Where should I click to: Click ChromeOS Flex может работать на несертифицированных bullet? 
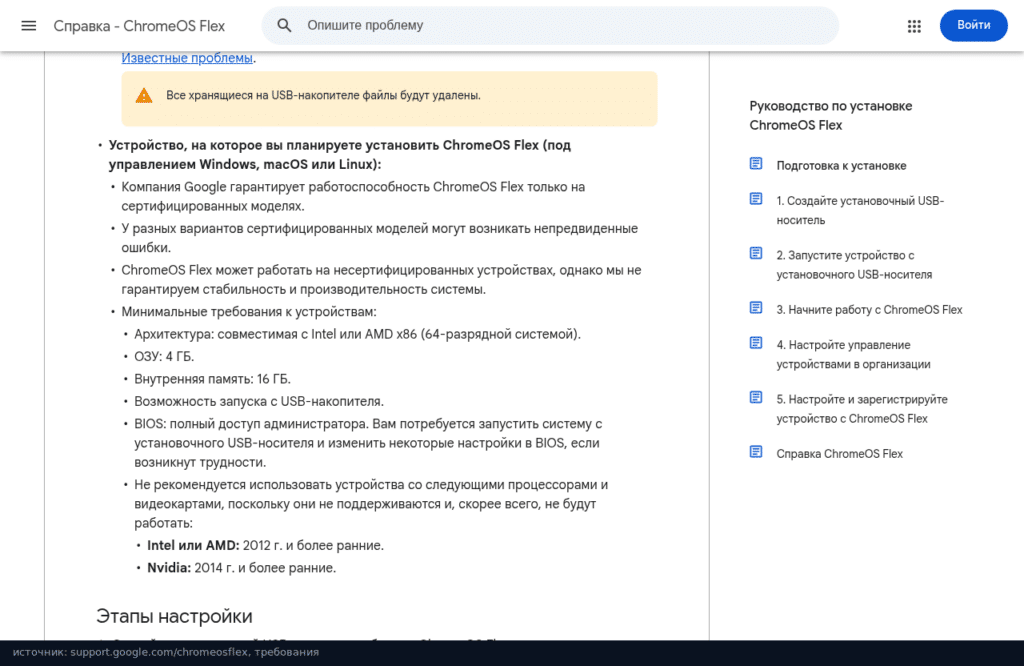(x=381, y=279)
